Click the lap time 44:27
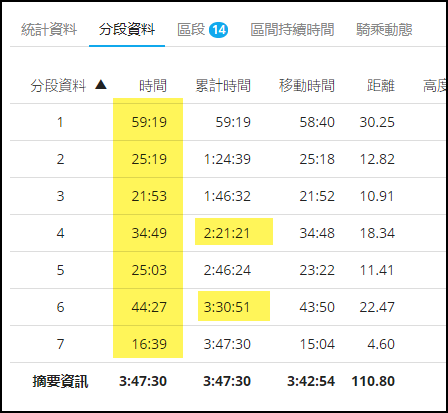Viewport: 448px width, 413px height. point(149,307)
